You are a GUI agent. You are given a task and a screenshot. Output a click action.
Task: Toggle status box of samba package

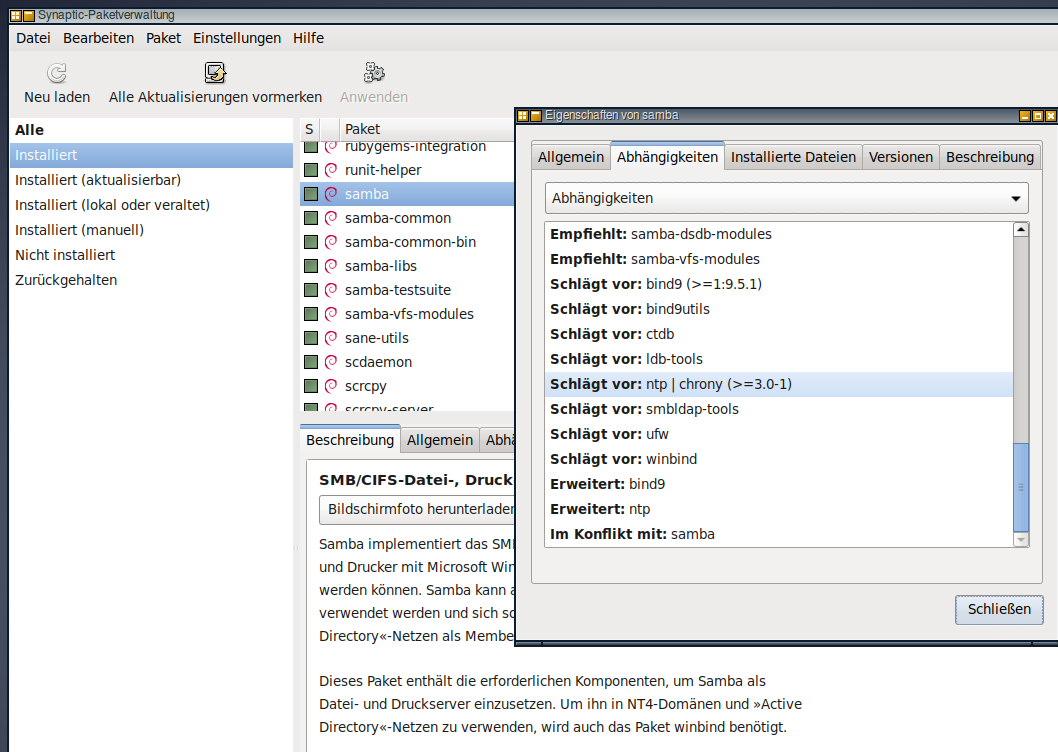pyautogui.click(x=311, y=194)
